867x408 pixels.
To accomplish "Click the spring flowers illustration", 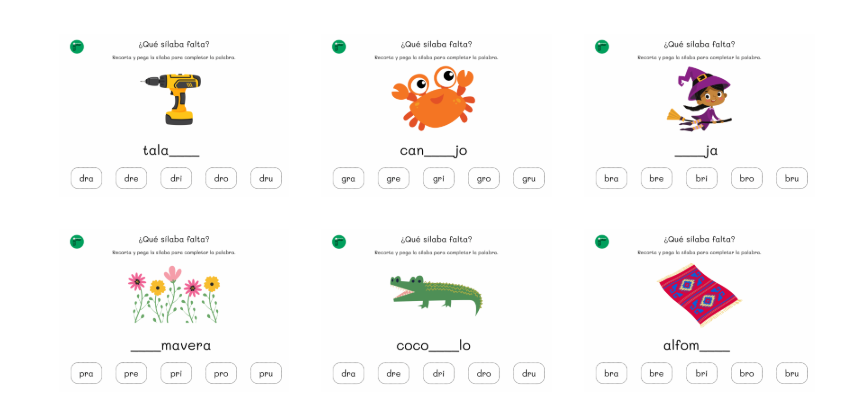I will 174,294.
